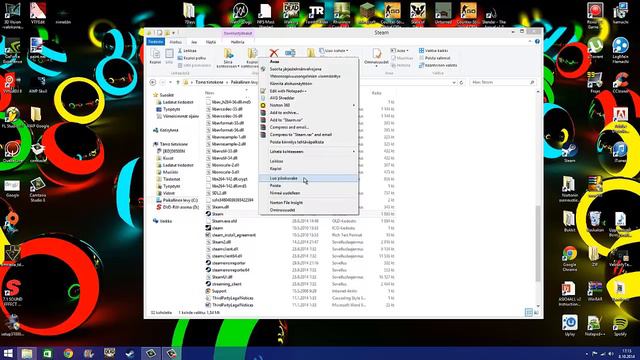Choose Luo pikakuvake in context menu

coord(309,178)
